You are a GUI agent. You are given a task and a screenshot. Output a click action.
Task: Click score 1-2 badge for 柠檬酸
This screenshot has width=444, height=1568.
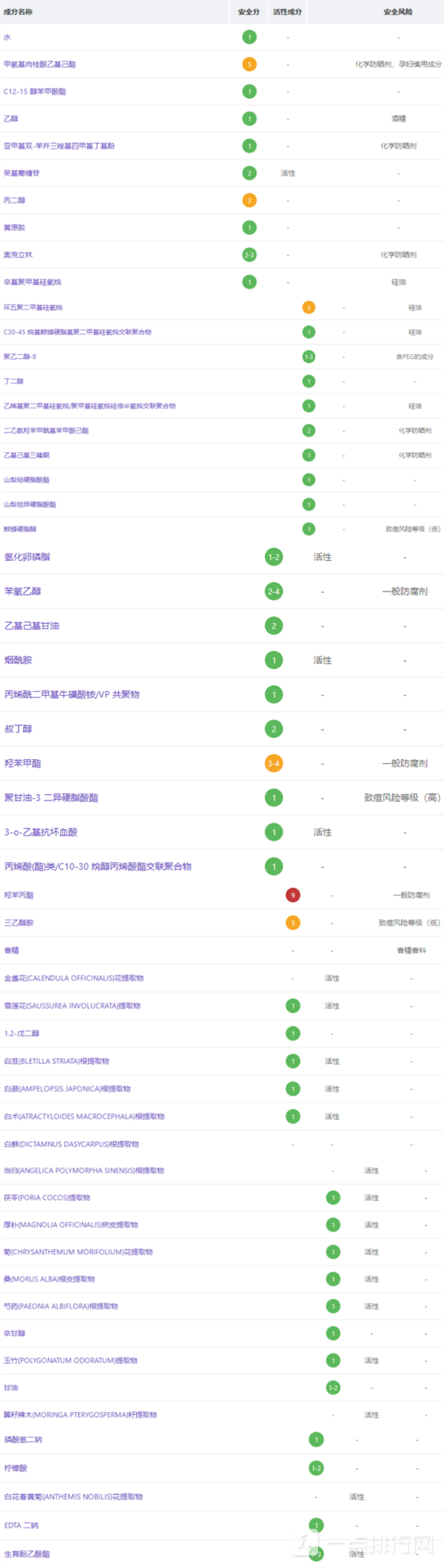click(316, 1468)
